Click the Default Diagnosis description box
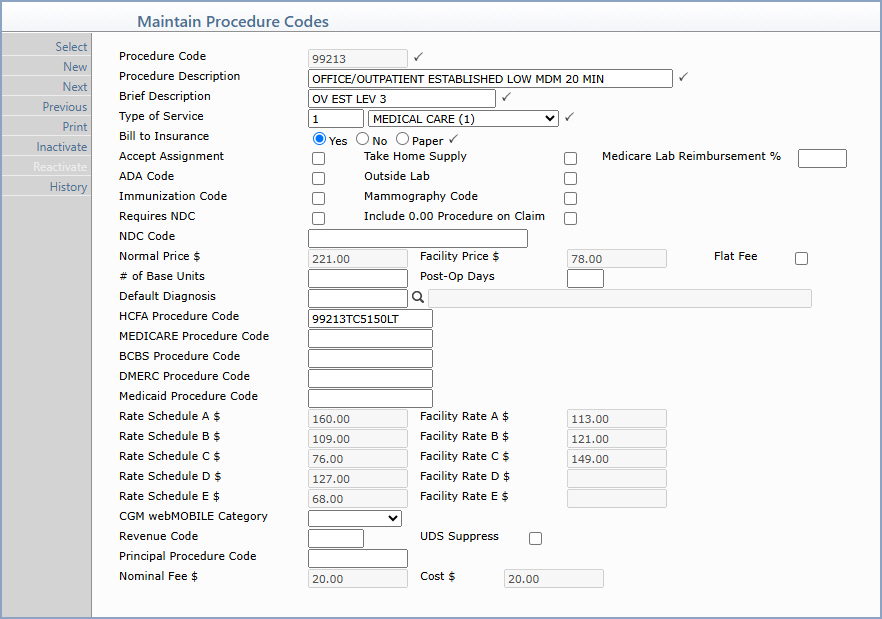Image resolution: width=882 pixels, height=619 pixels. 620,298
